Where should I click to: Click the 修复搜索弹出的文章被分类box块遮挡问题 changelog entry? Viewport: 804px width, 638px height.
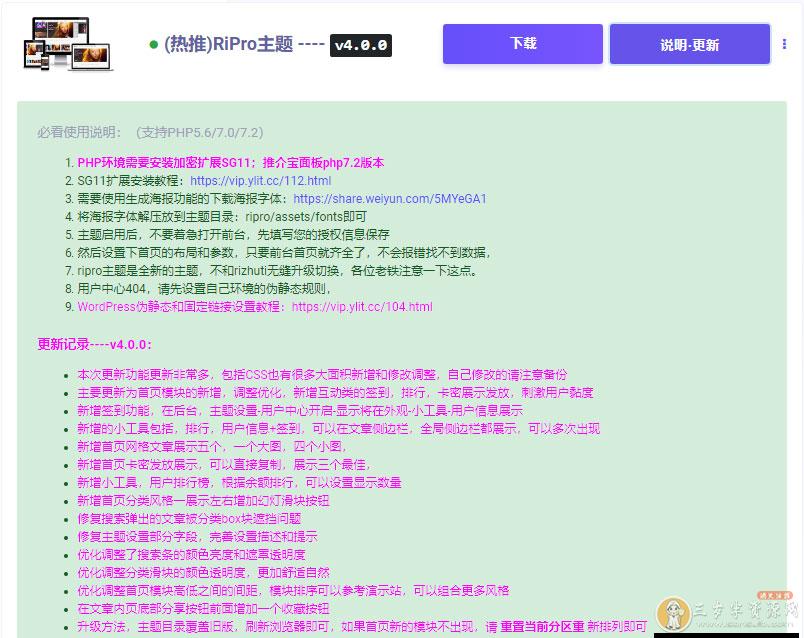(x=189, y=519)
